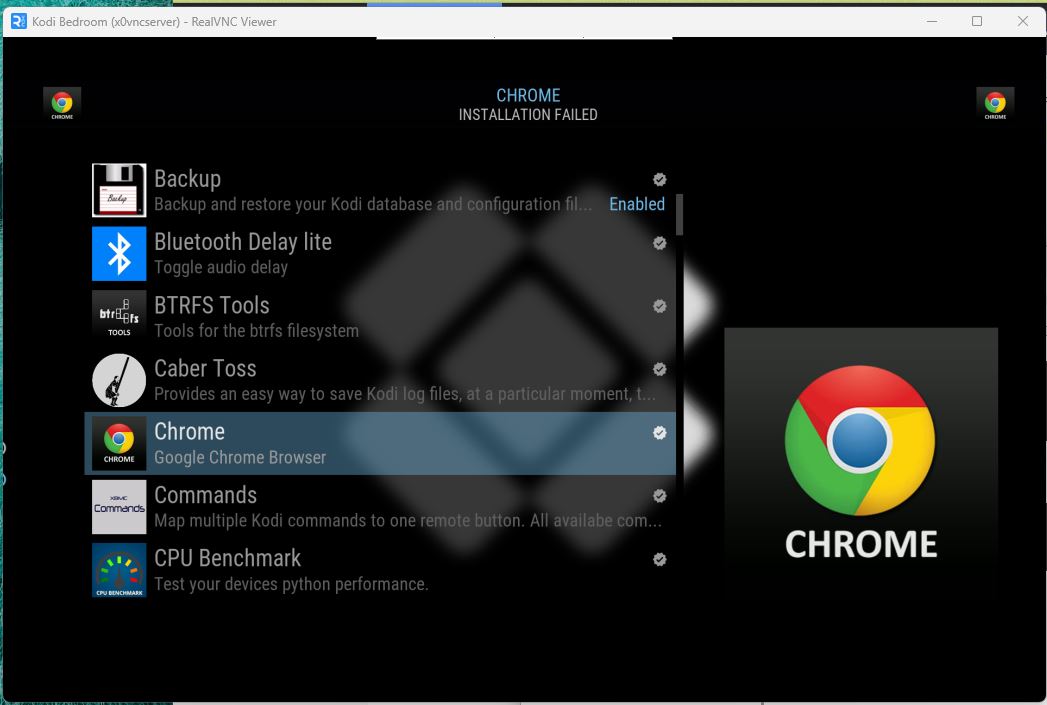This screenshot has height=705, width=1047.
Task: Click the INSTALLATION FAILED notification text
Action: [528, 115]
